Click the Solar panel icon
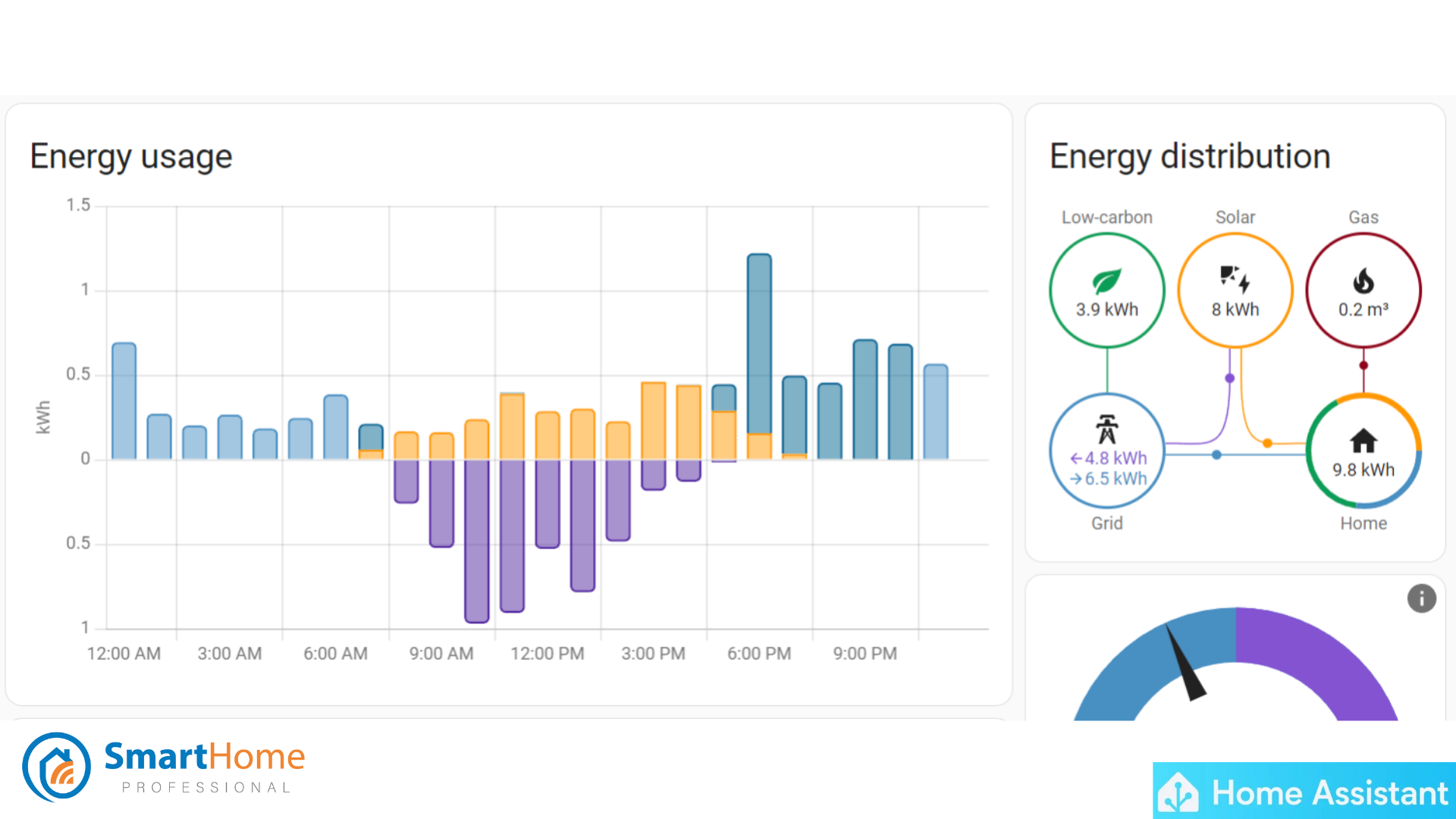 point(1235,279)
